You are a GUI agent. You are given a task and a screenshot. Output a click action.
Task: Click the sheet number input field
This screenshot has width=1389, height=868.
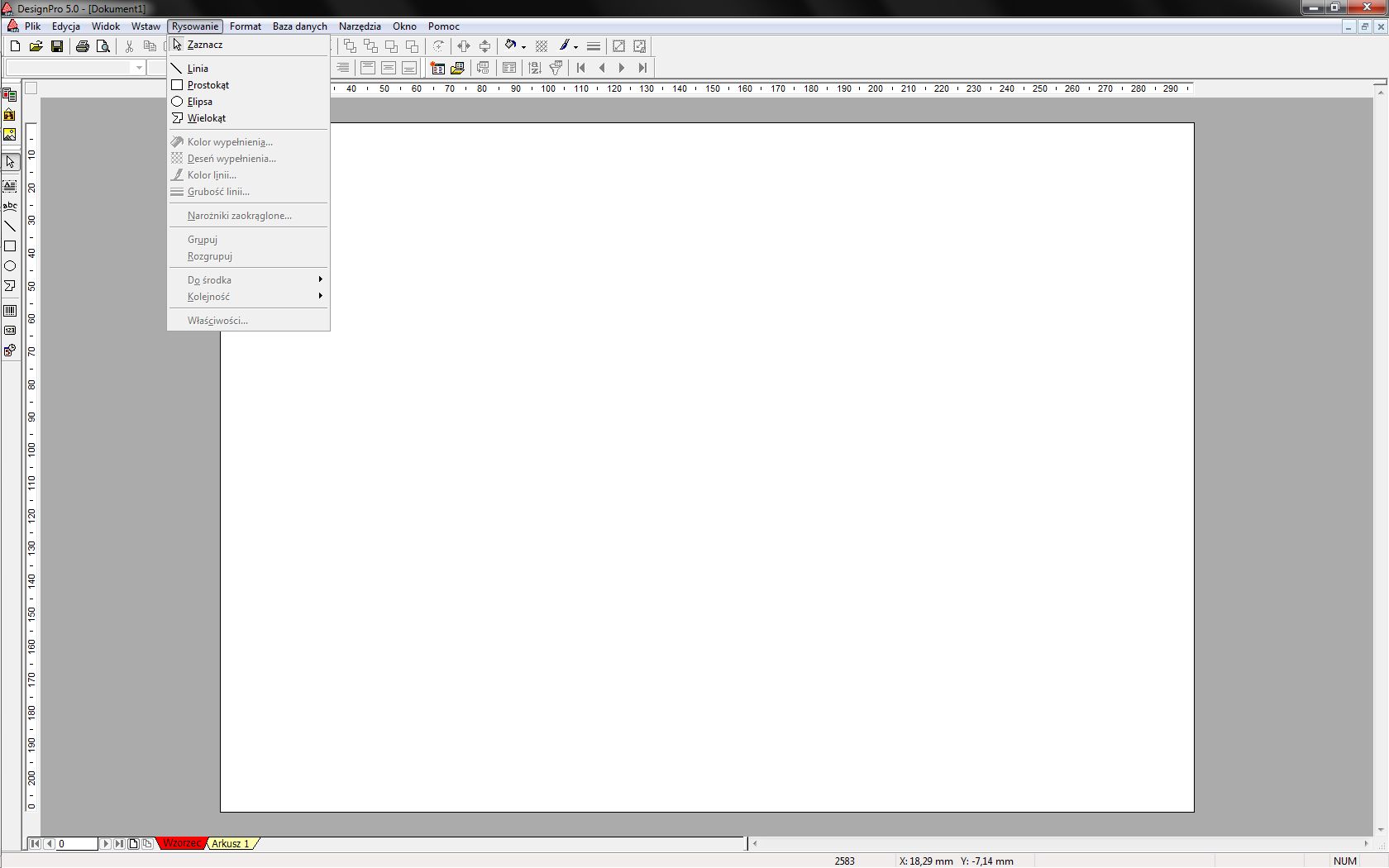pos(78,844)
